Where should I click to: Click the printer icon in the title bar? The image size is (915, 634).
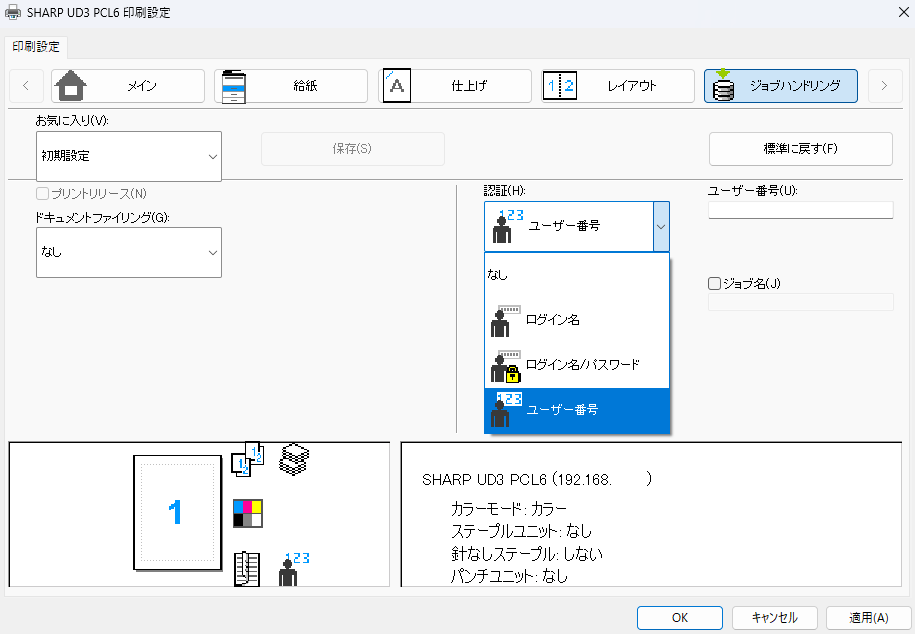(x=13, y=12)
